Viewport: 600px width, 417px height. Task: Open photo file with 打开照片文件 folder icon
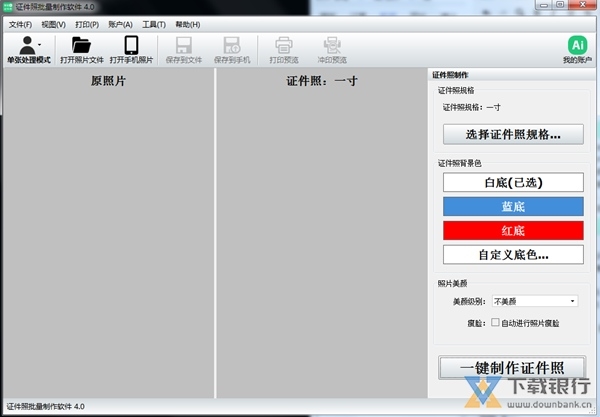(x=82, y=45)
